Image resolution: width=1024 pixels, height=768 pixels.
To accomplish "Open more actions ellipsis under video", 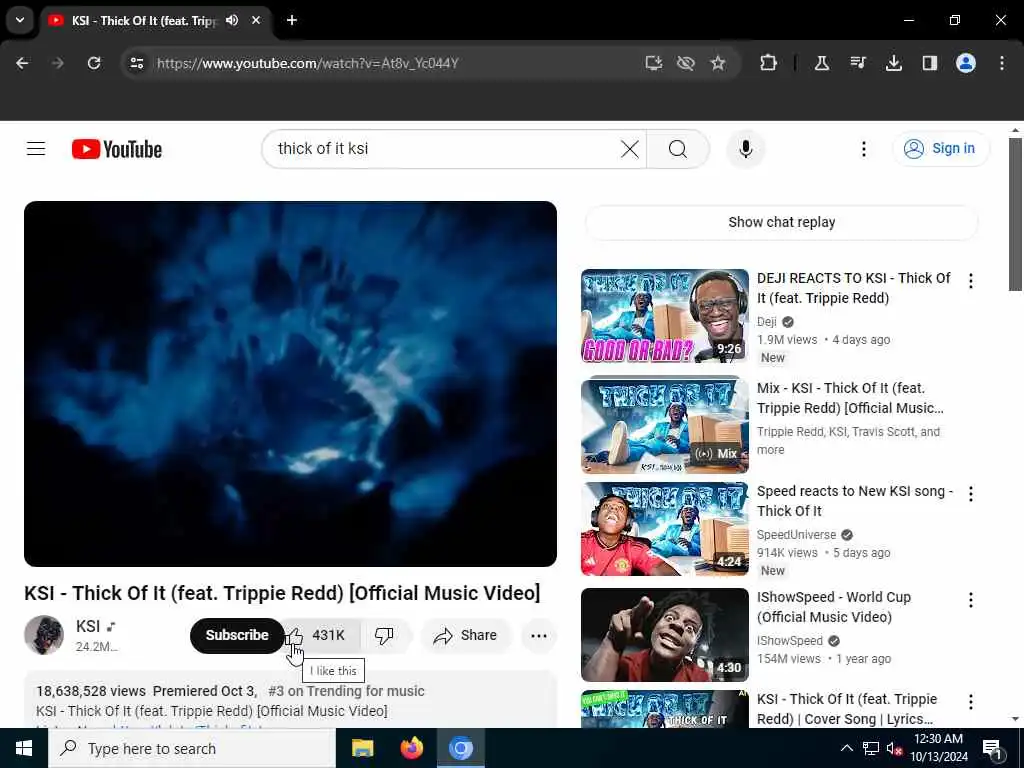I will tap(539, 635).
